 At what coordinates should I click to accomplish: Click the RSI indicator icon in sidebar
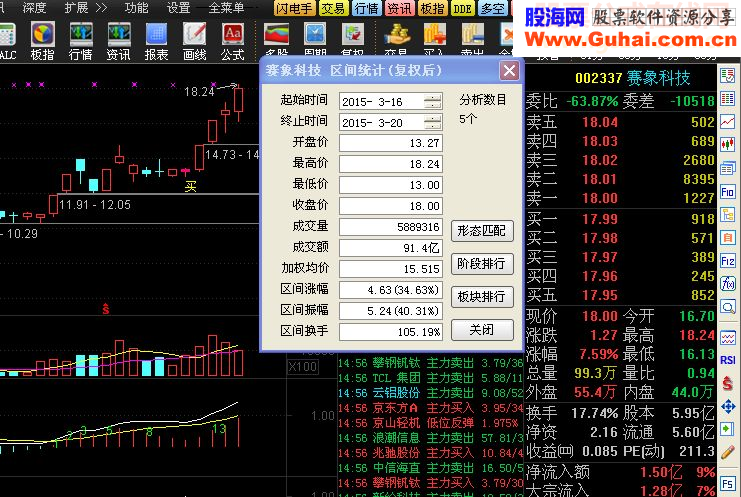point(728,360)
